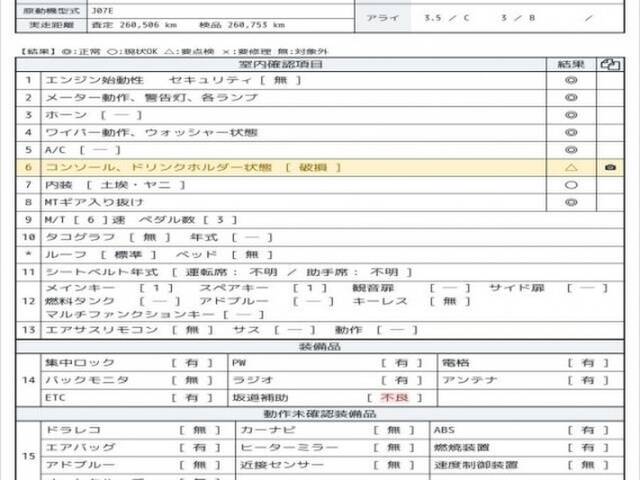Select the メインキー entry in row 12
This screenshot has height=480, width=640.
coord(109,288)
